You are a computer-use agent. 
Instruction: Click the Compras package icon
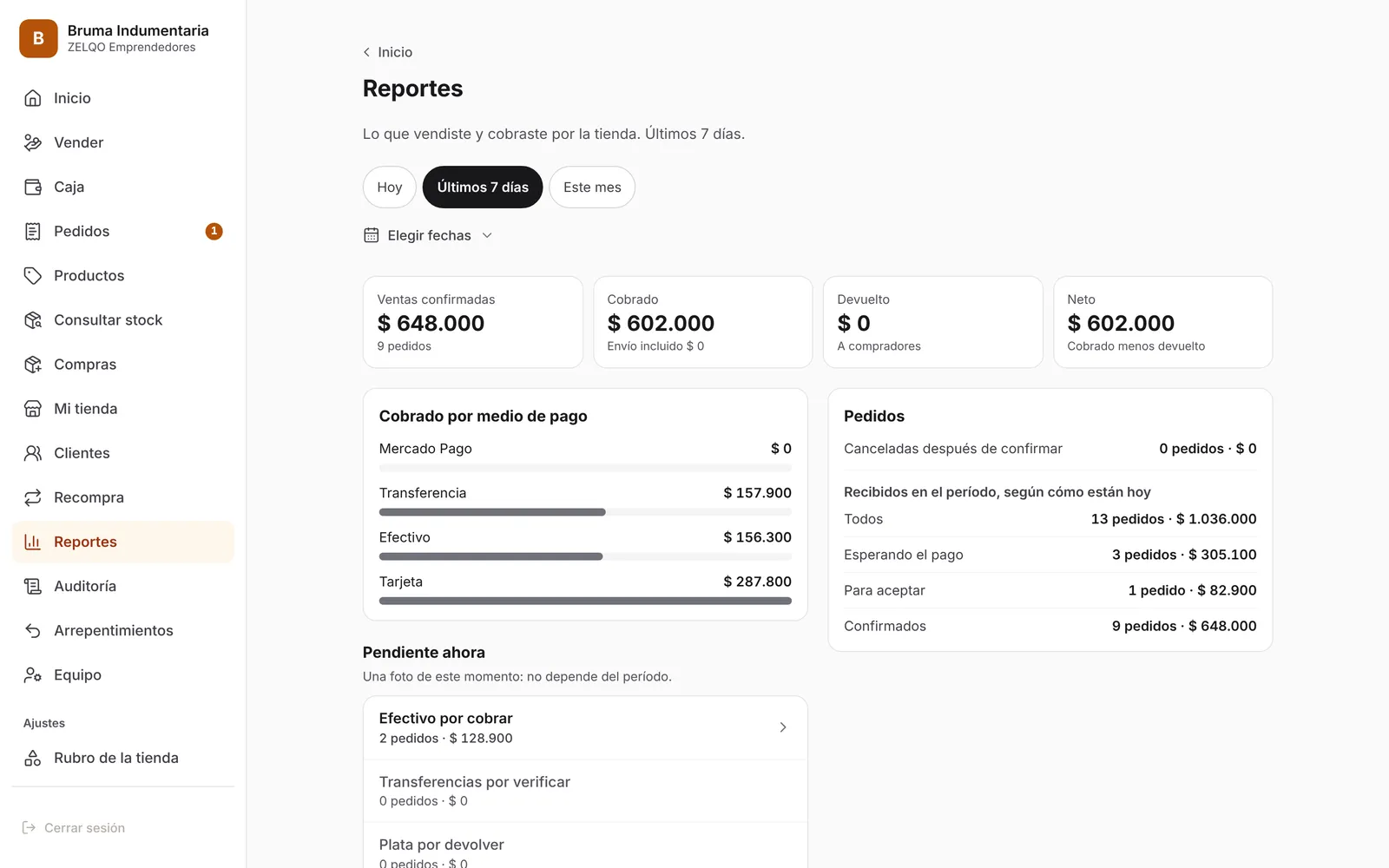[33, 365]
